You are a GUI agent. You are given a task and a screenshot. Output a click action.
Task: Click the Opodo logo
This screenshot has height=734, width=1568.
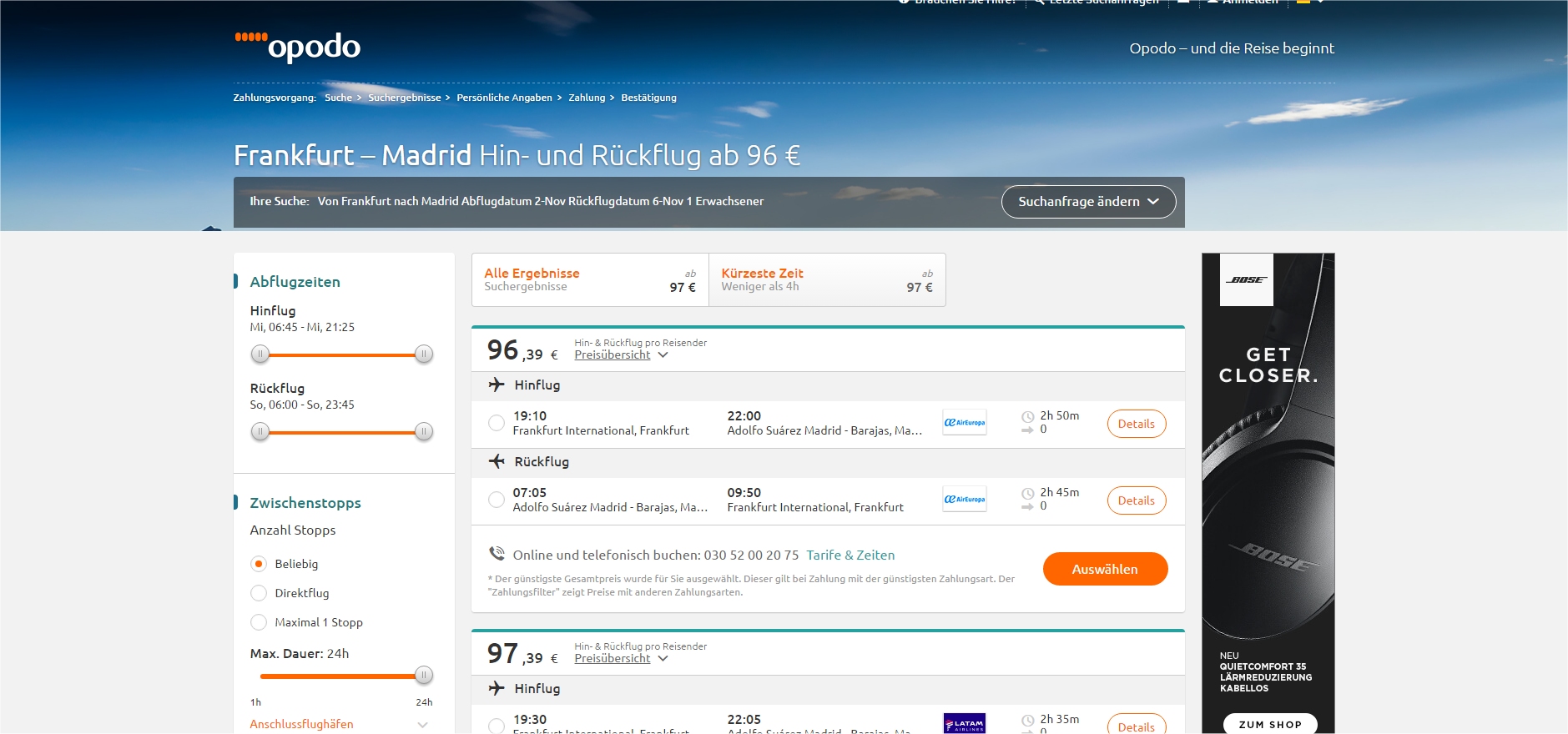[x=298, y=47]
